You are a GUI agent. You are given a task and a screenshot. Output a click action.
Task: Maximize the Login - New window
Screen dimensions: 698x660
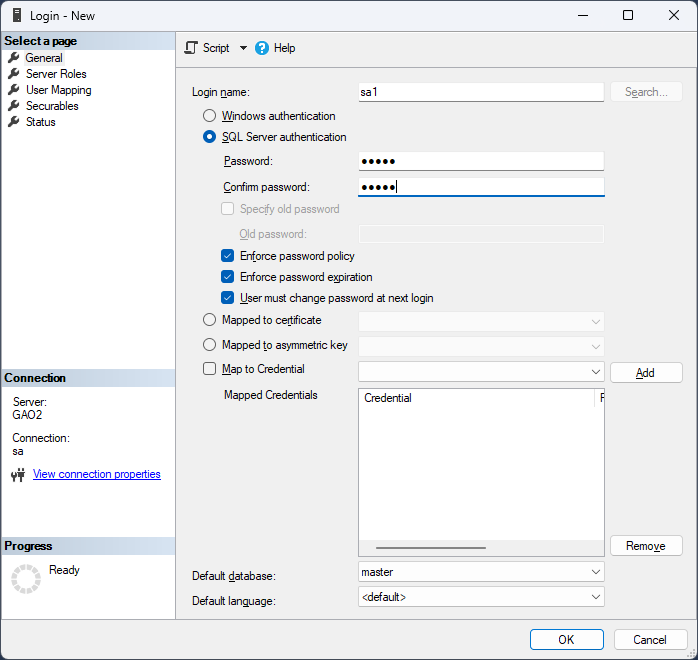click(x=628, y=15)
